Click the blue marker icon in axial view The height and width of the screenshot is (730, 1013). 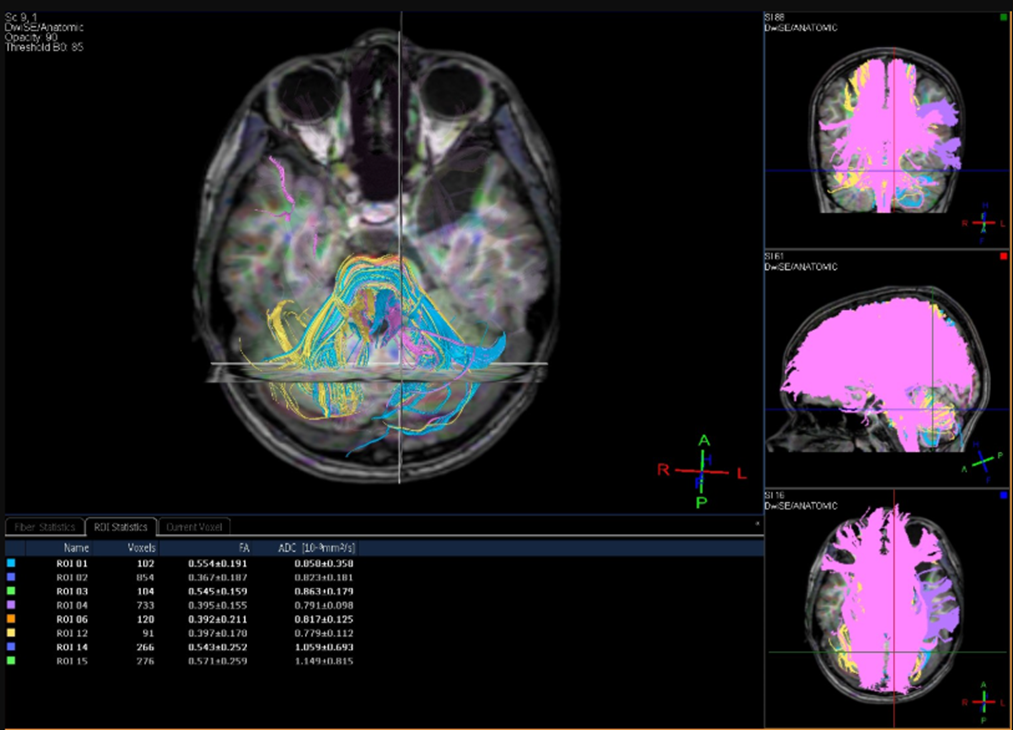click(1003, 495)
